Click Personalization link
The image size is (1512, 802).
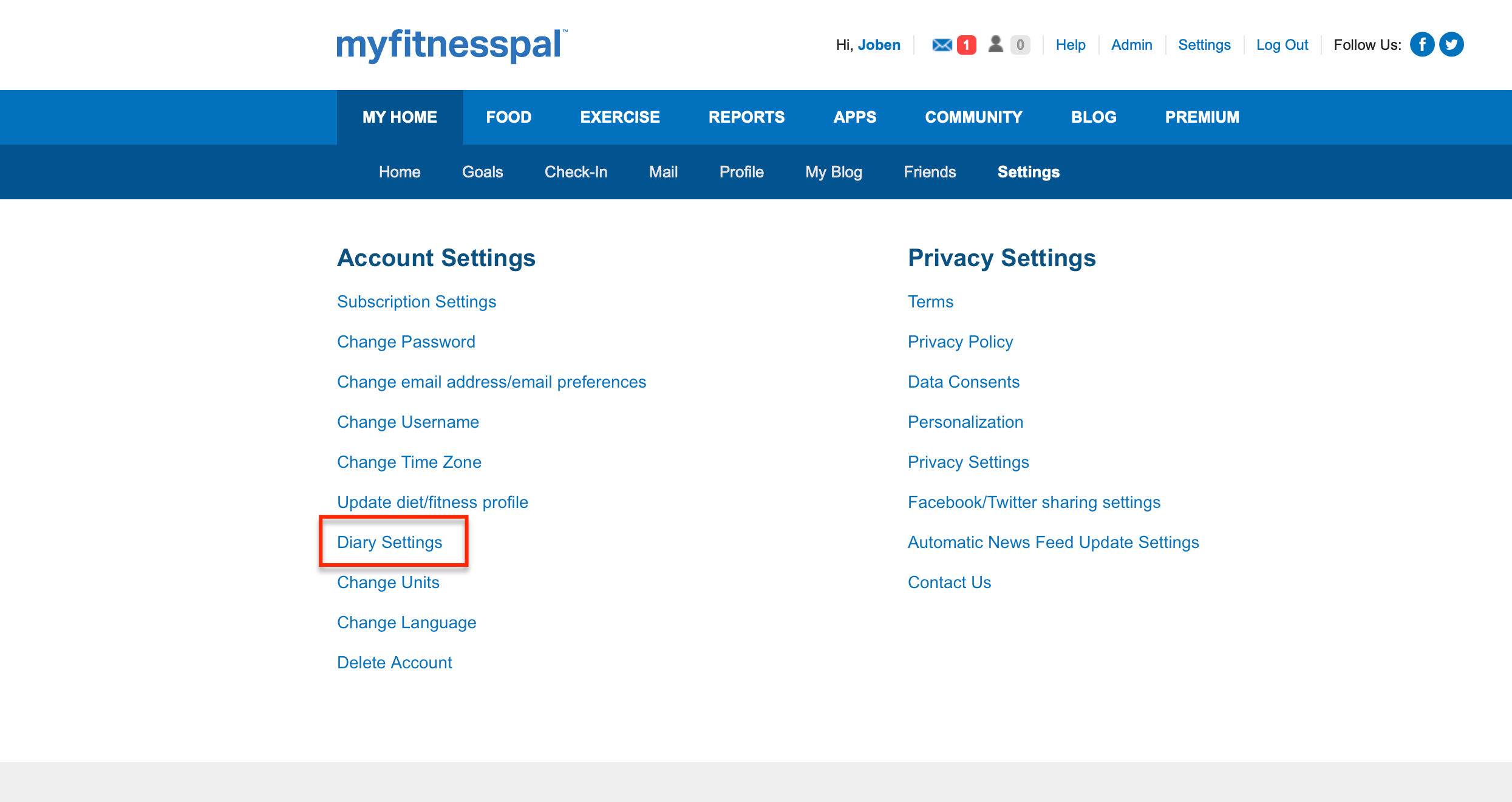click(x=965, y=422)
